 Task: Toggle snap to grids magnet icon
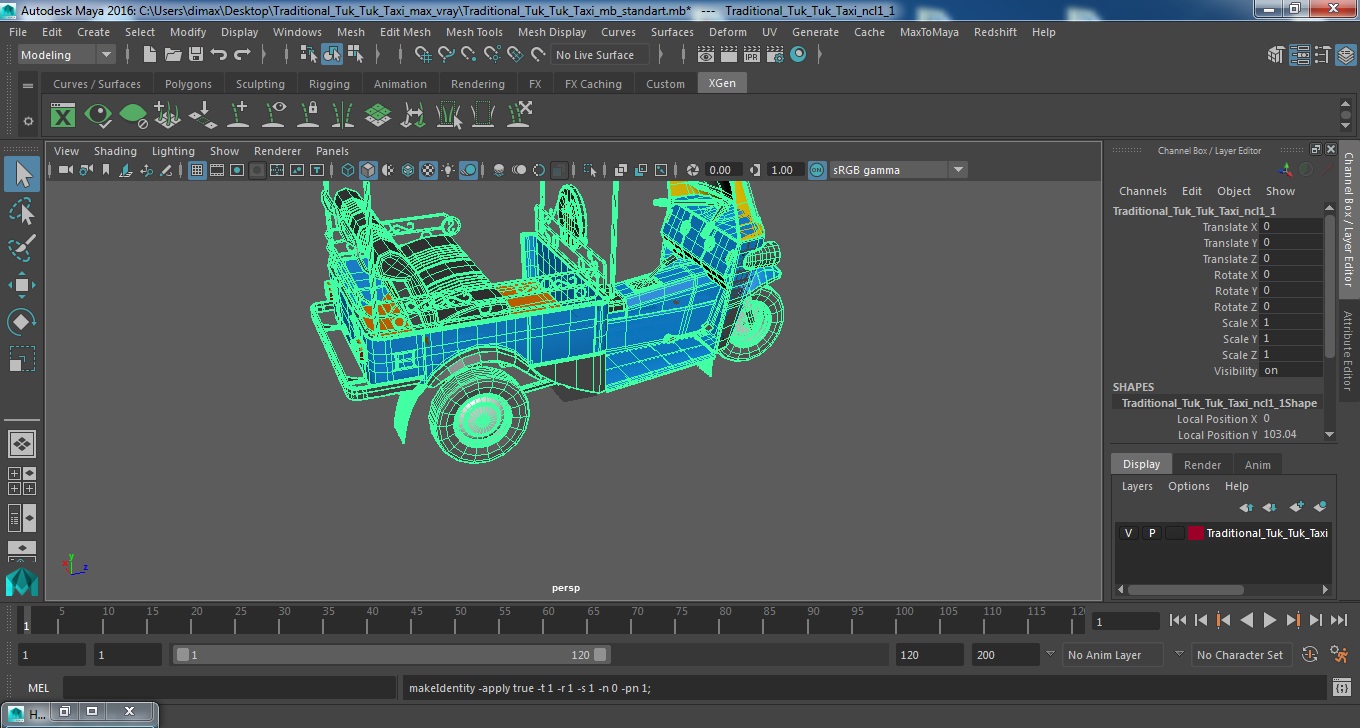421,55
